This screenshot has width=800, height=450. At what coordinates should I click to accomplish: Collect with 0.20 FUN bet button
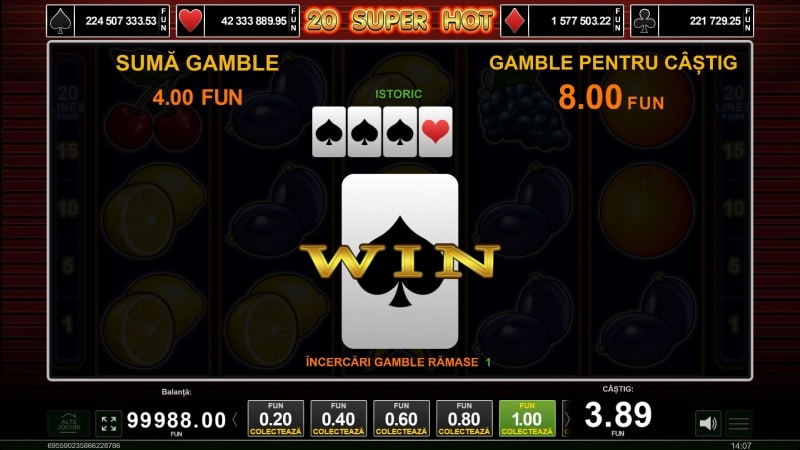[276, 418]
